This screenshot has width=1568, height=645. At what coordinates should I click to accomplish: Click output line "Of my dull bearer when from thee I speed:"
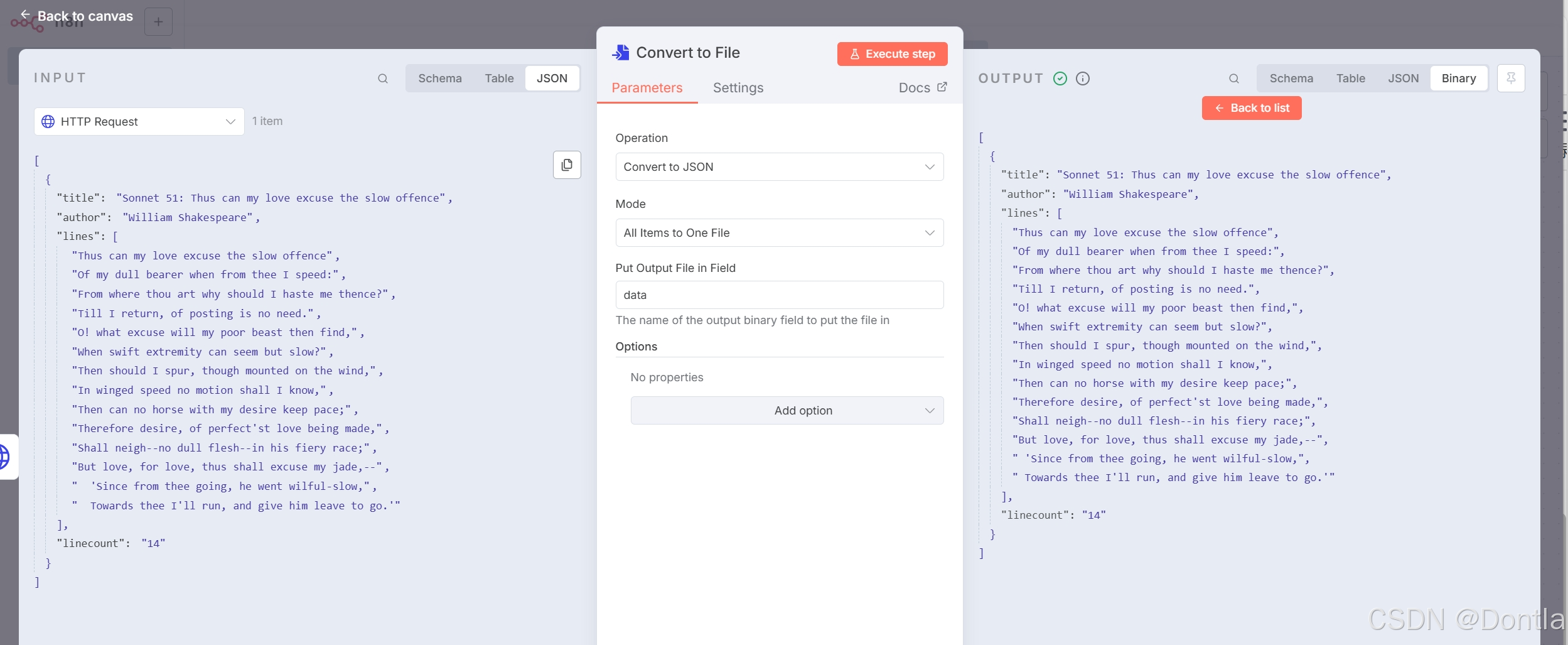tap(1148, 251)
